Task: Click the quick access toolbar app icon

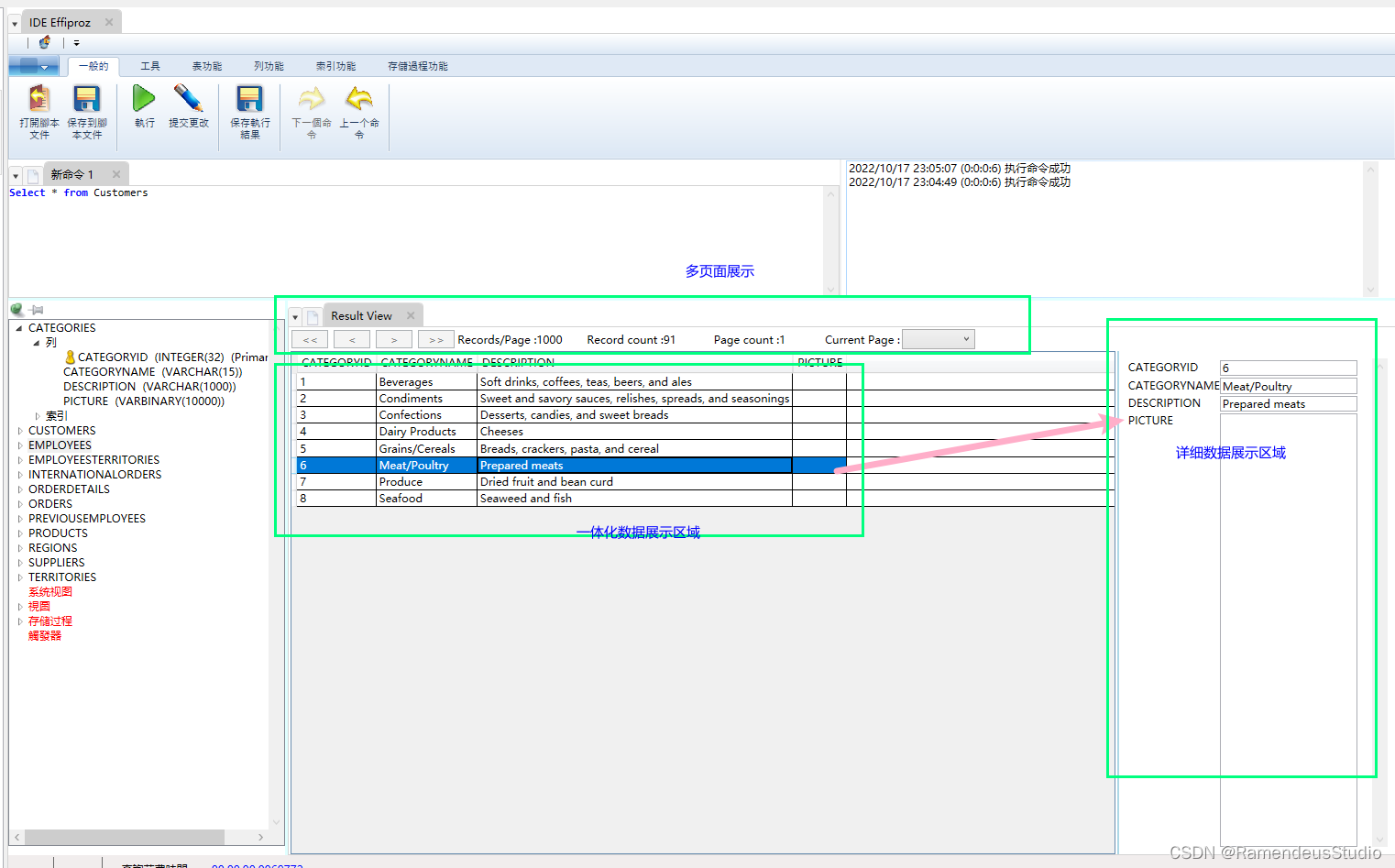Action: pos(45,42)
